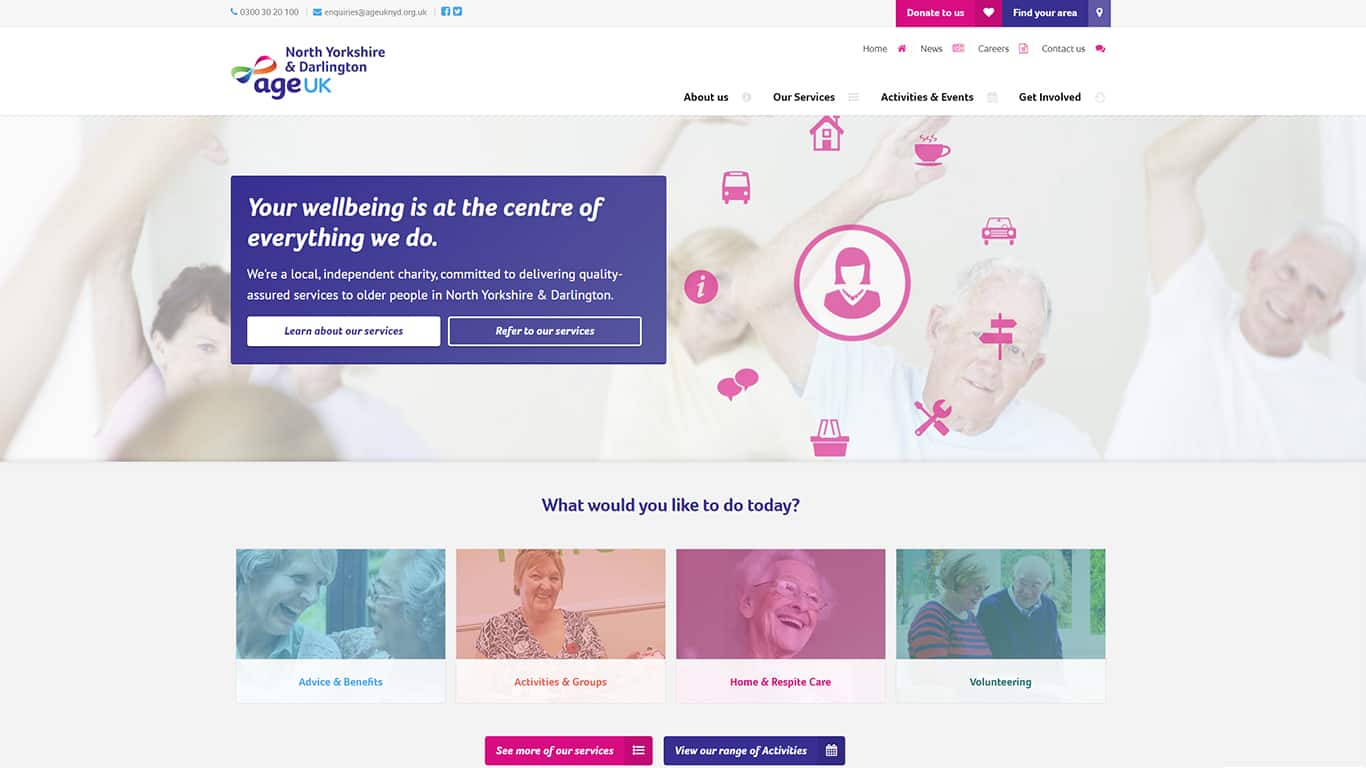The image size is (1366, 768).
Task: Click the Donate to us button
Action: [936, 13]
